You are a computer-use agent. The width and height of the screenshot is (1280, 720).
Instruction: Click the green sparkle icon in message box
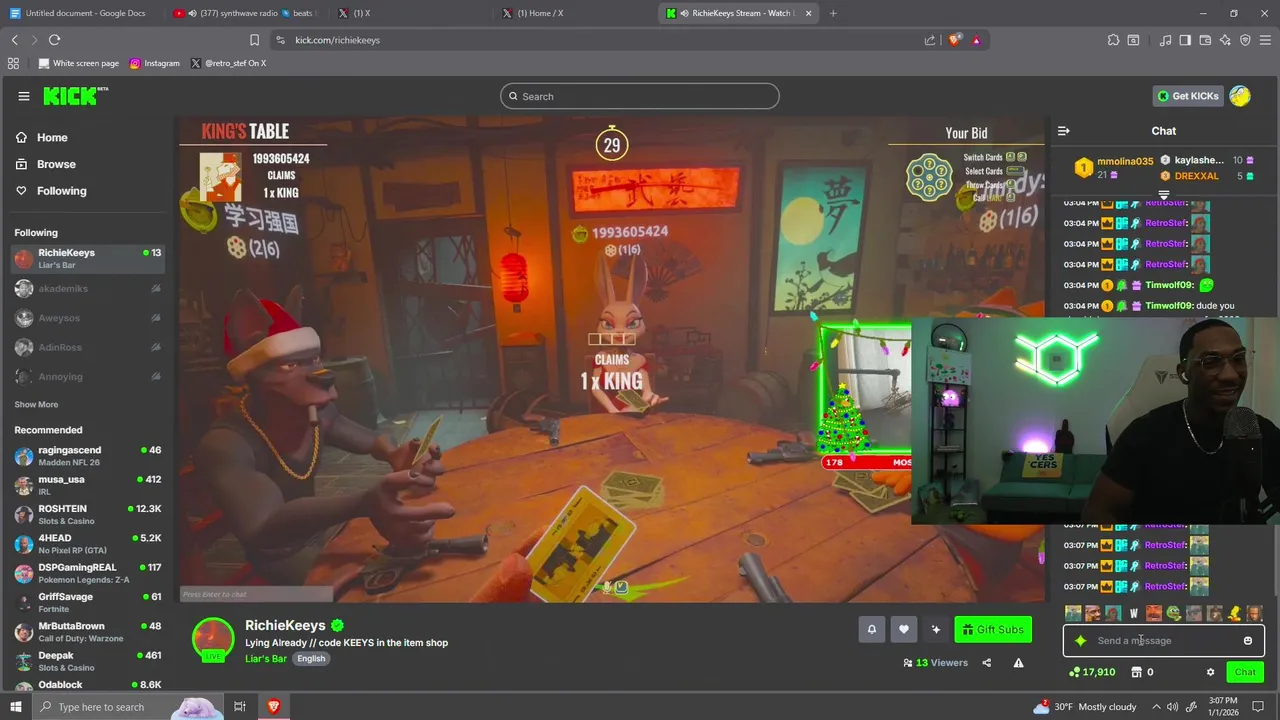(1080, 641)
